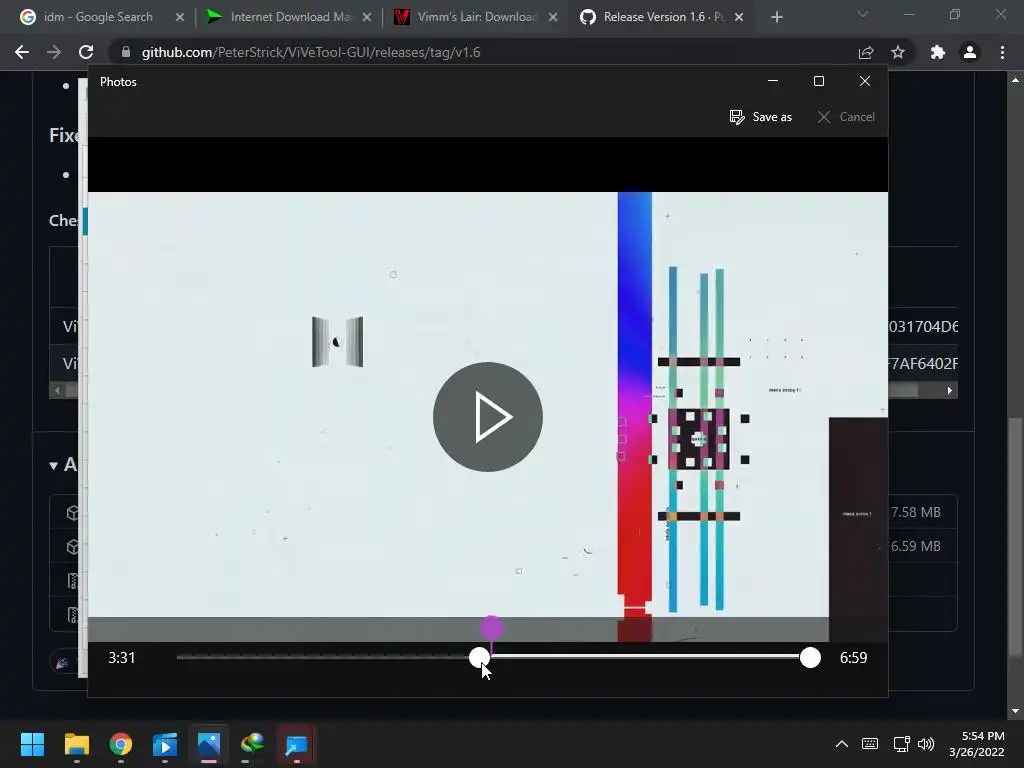Click the 6.59 MB asset size
Image resolution: width=1024 pixels, height=768 pixels.
[916, 546]
